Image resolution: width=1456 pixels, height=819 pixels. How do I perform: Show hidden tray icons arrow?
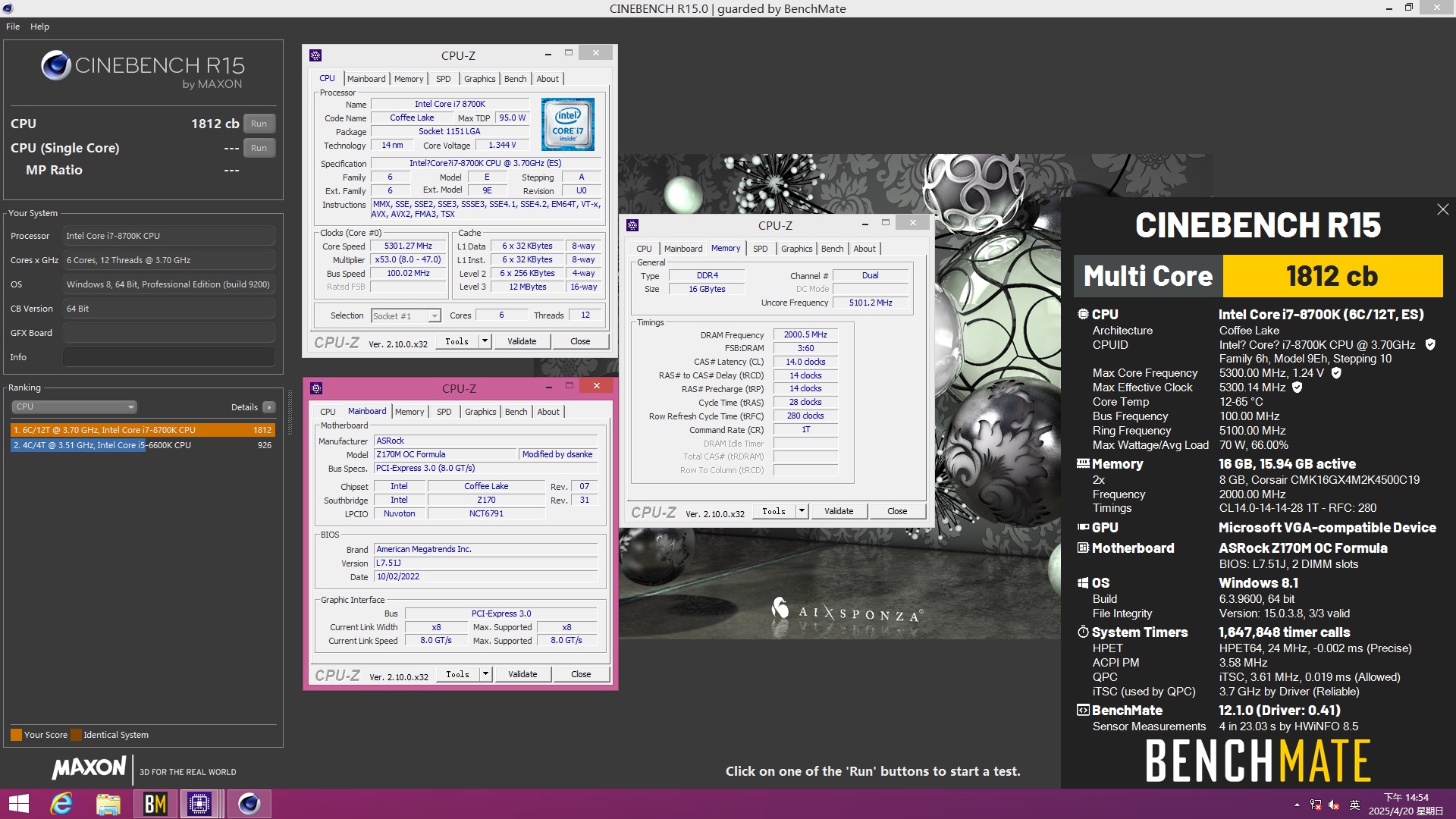pos(1297,805)
